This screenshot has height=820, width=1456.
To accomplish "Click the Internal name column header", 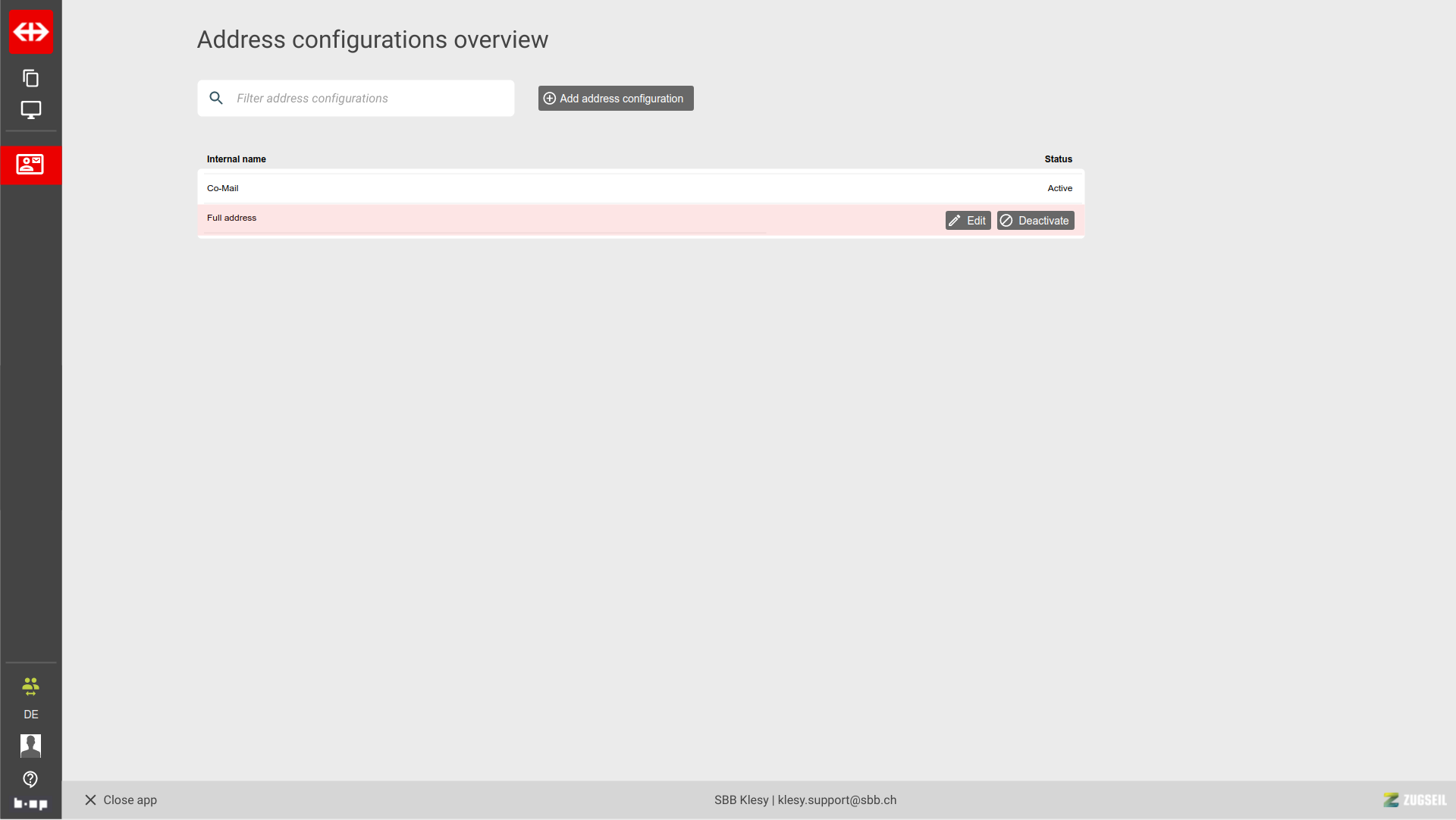I will 236,159.
